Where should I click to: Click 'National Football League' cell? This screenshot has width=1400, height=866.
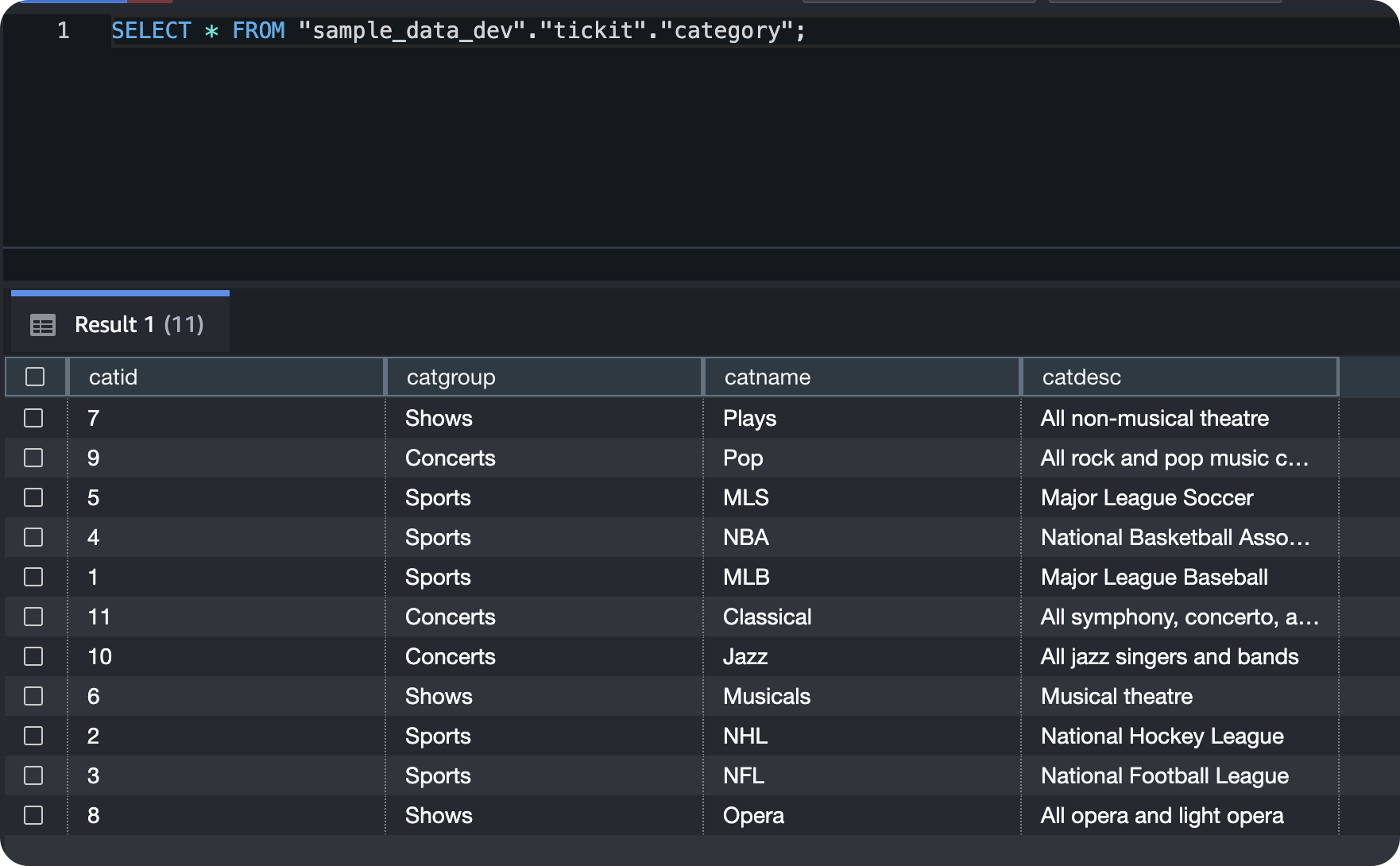[x=1180, y=775]
